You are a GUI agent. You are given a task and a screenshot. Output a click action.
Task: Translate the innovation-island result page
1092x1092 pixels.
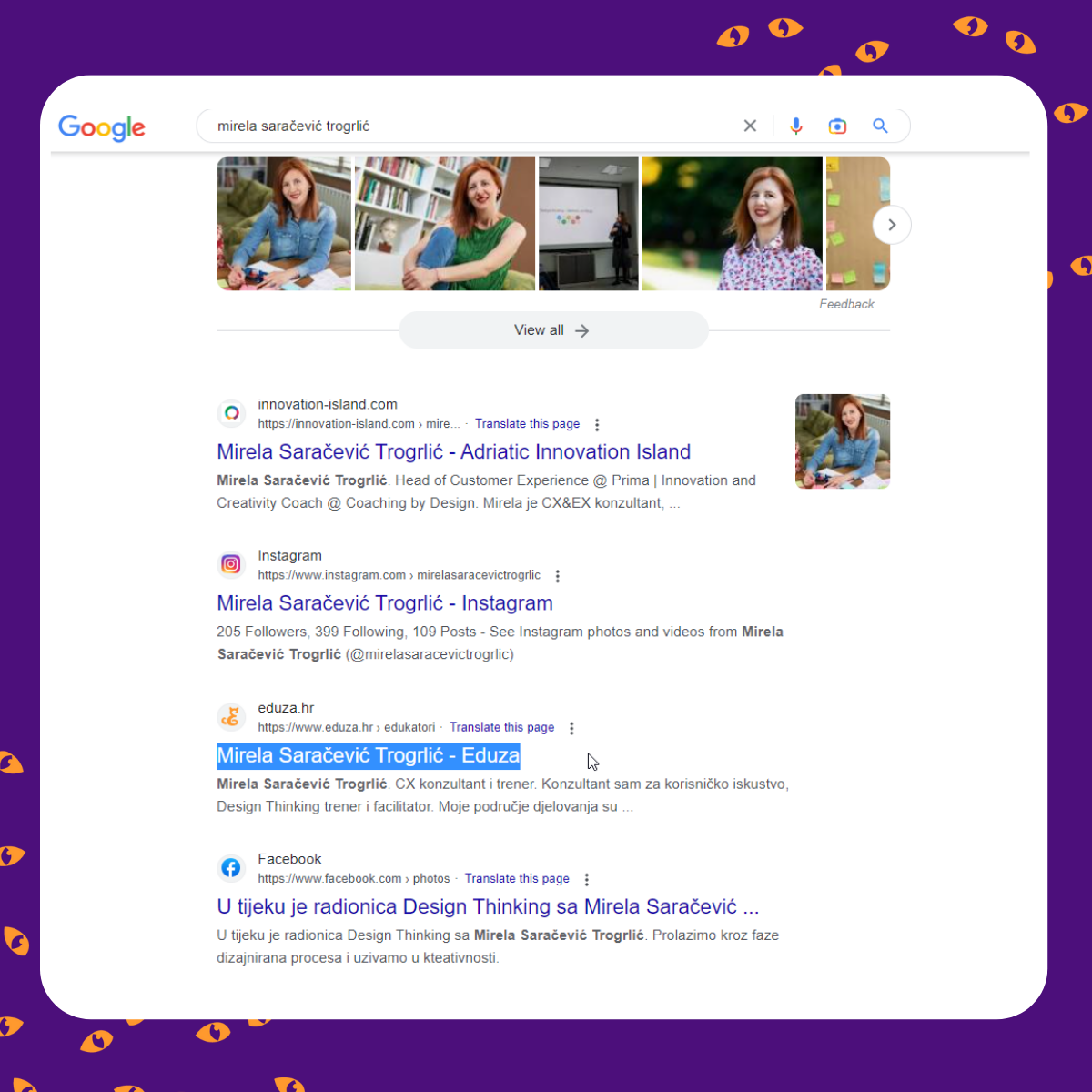click(527, 424)
